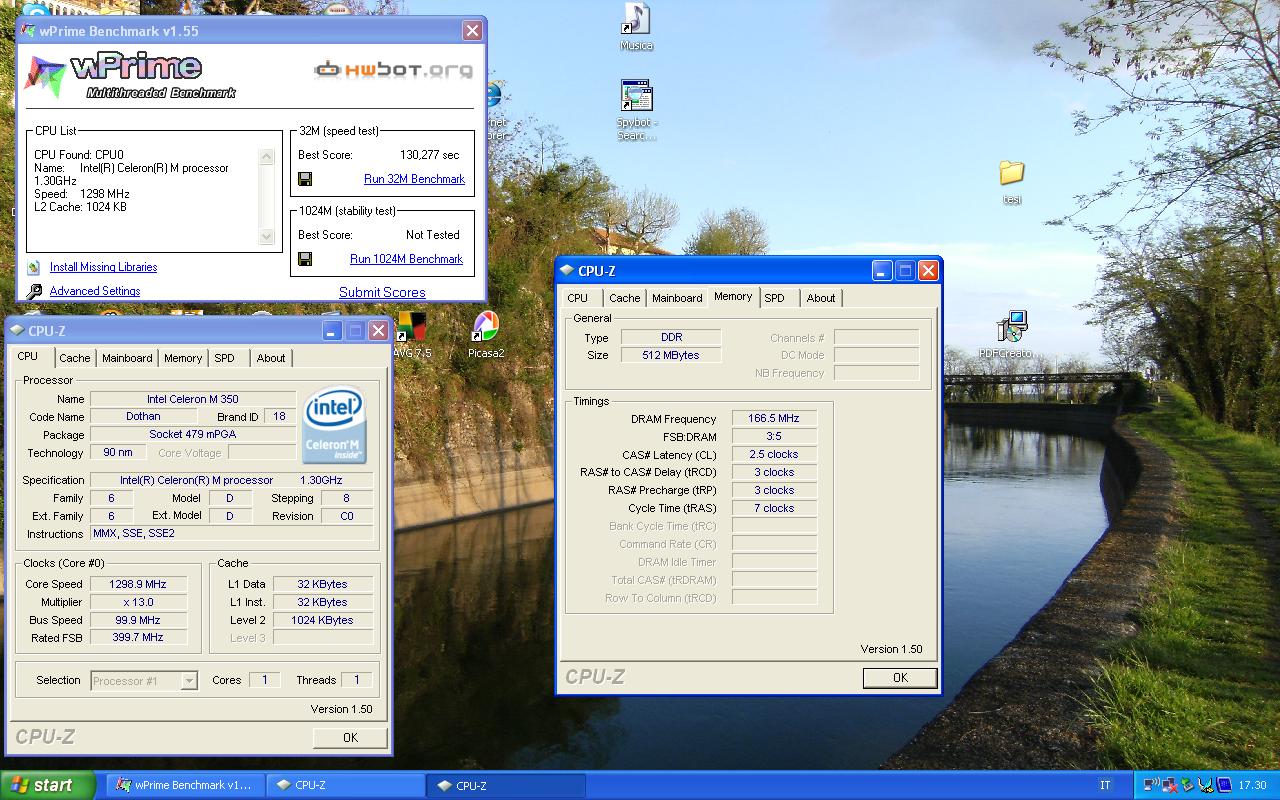The image size is (1280, 800).
Task: Click the save icon under 1024M test
Action: point(305,259)
